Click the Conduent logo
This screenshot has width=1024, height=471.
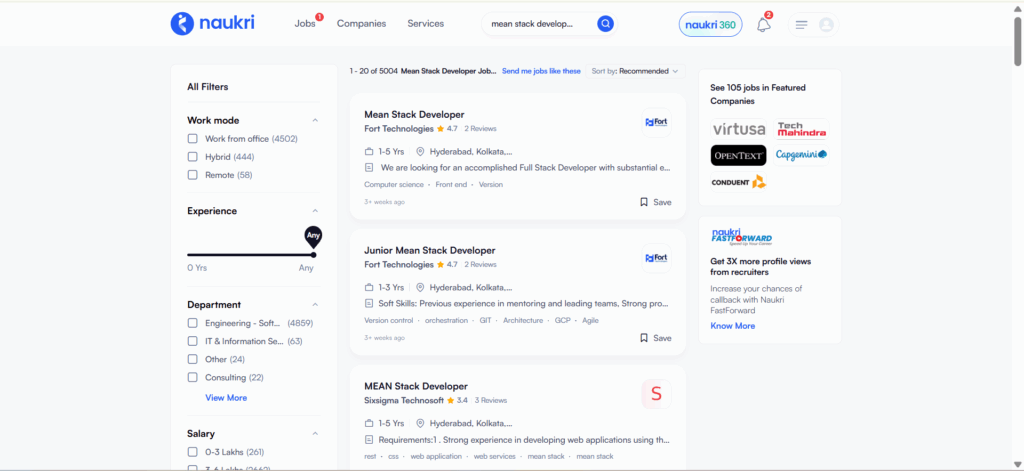pos(739,182)
